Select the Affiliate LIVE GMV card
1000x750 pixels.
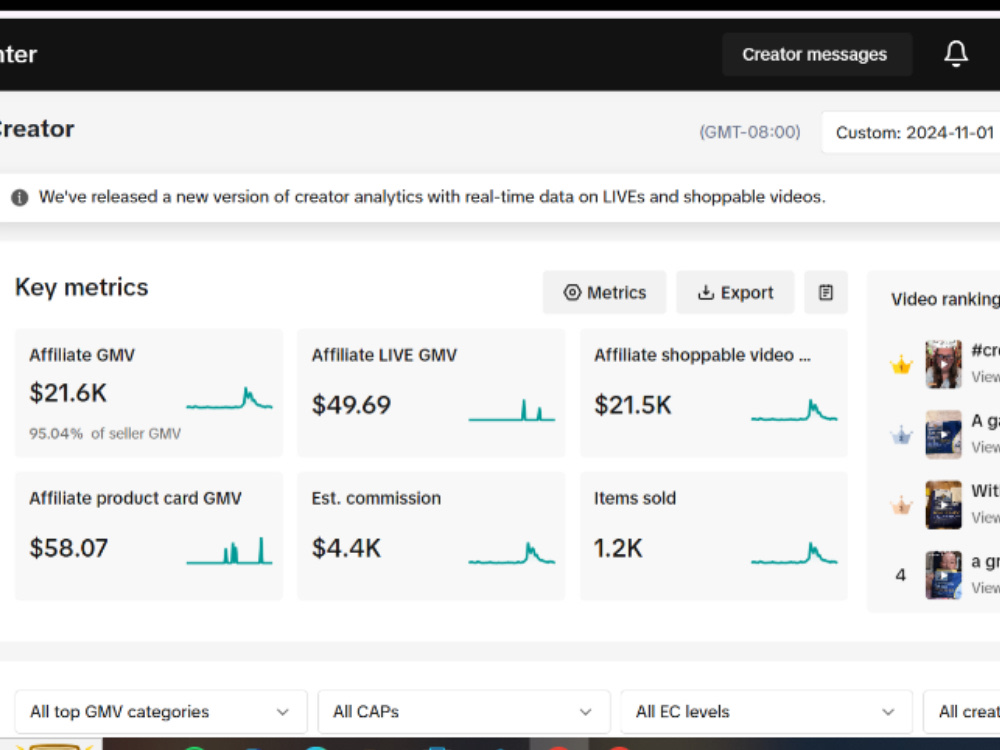(x=431, y=393)
